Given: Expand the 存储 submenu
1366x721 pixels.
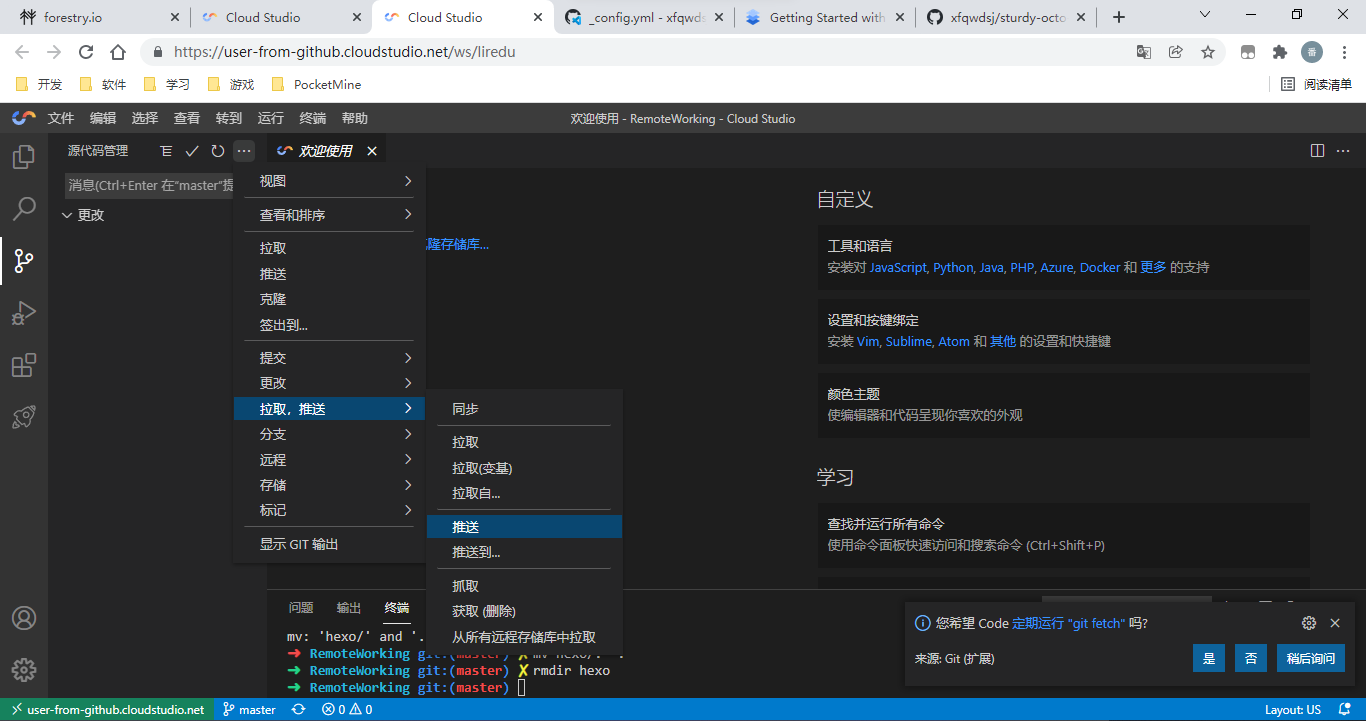Looking at the screenshot, I should pos(329,485).
